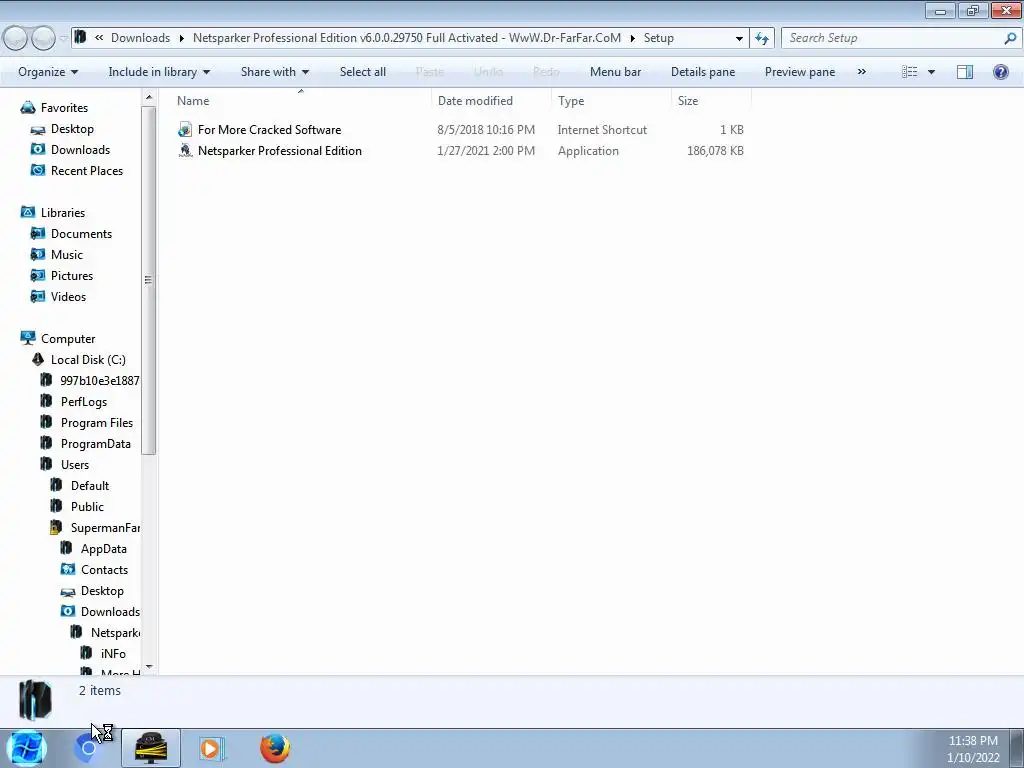Click the Netsparker folder breadcrumb segment
Viewport: 1024px width, 768px height.
click(x=407, y=38)
